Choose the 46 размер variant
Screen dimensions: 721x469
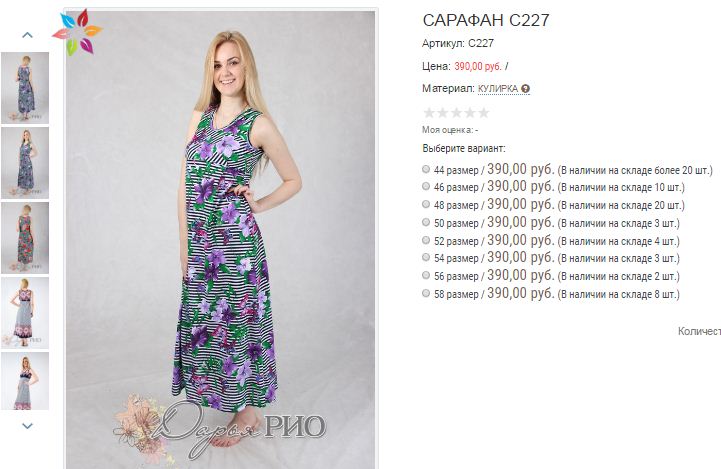click(x=426, y=186)
